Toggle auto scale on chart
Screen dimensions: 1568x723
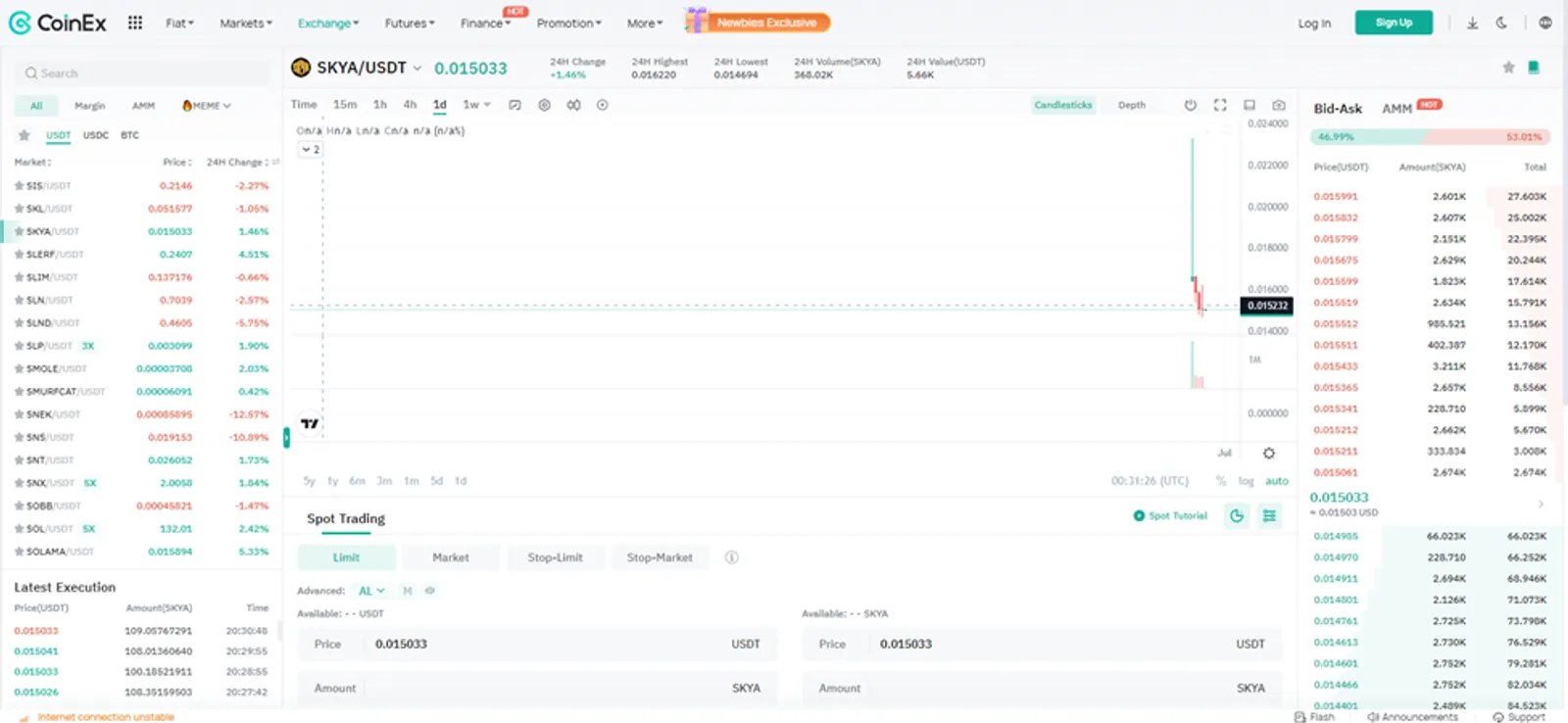(1276, 481)
